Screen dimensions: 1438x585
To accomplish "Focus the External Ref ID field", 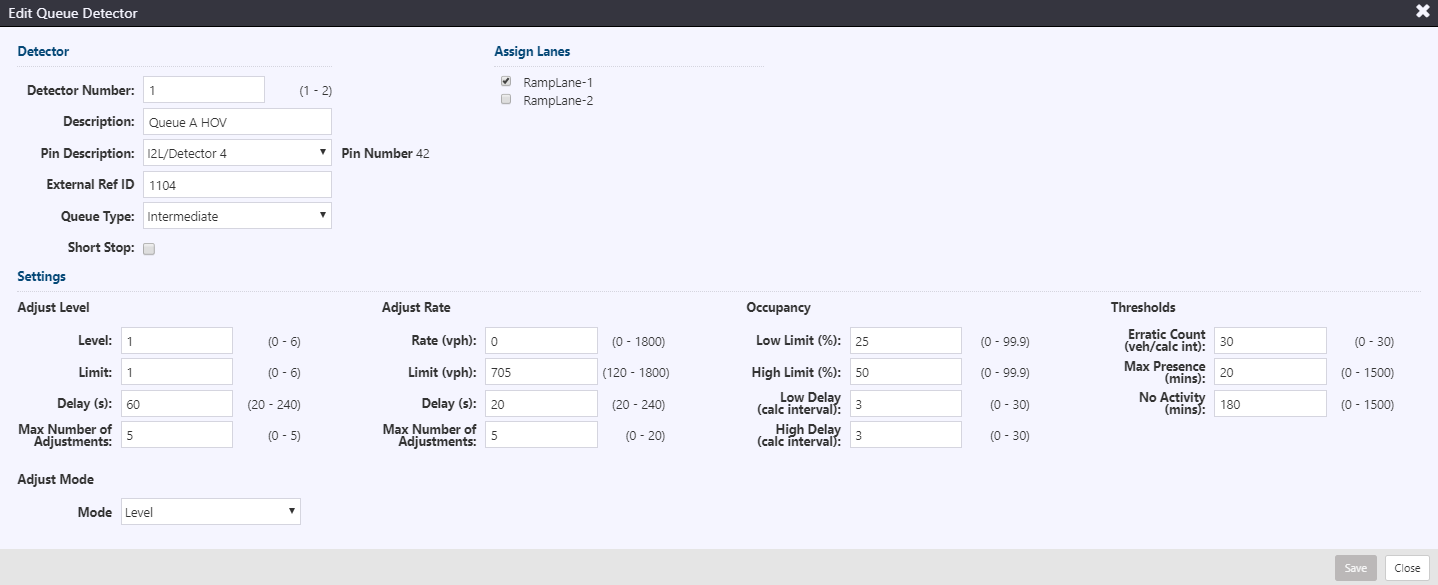I will tap(237, 185).
